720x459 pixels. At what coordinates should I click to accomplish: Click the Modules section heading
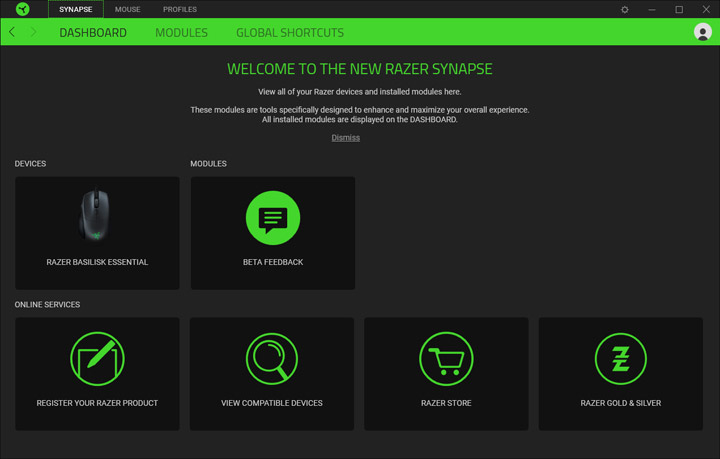[x=208, y=164]
